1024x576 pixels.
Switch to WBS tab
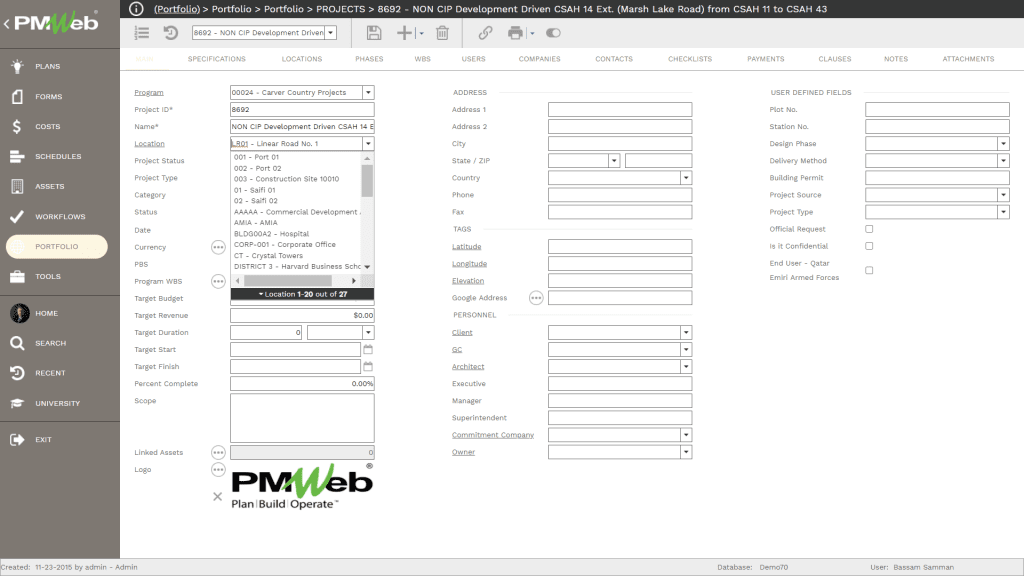[x=423, y=59]
